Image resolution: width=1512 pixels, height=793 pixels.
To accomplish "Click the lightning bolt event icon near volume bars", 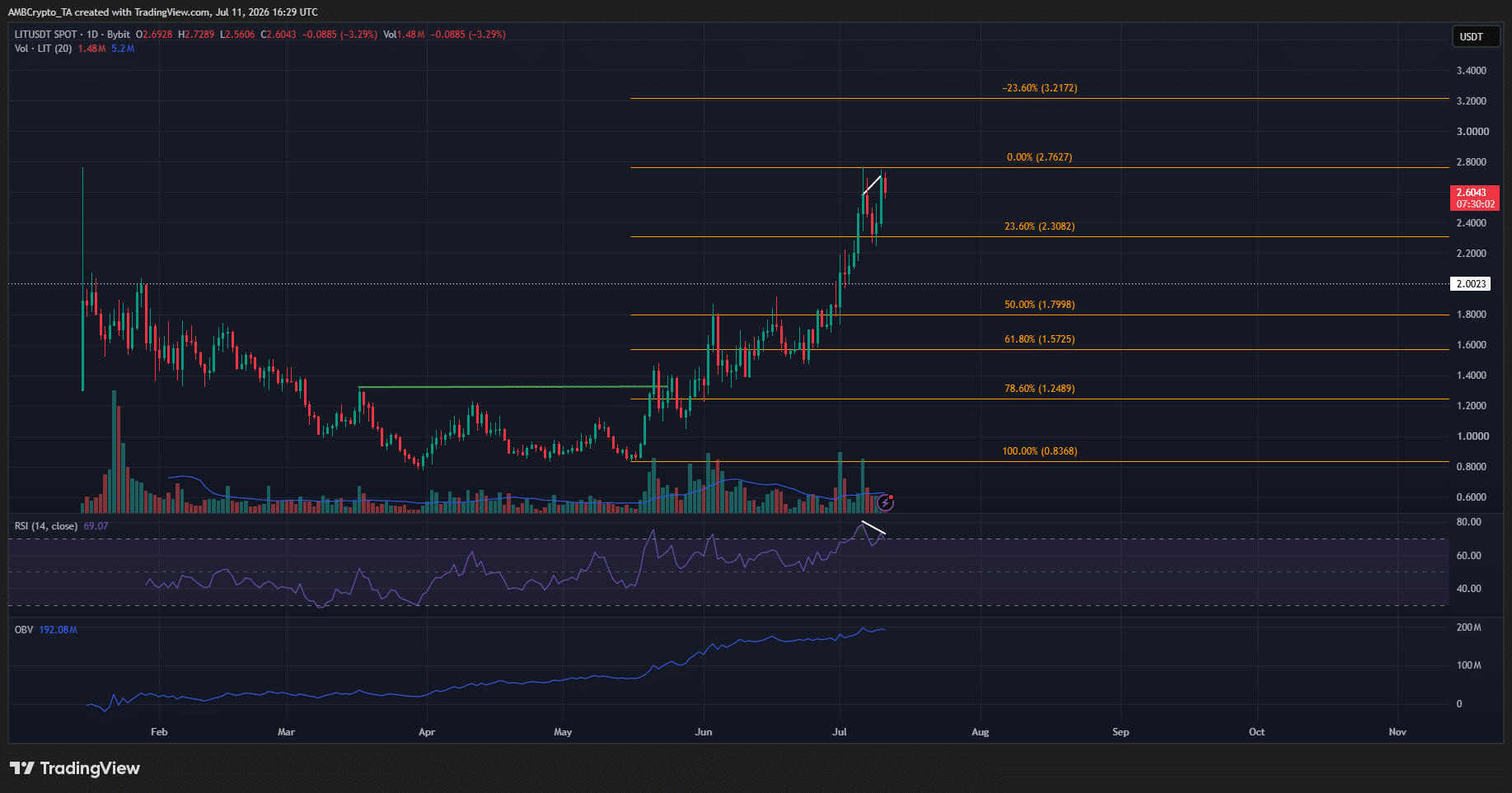I will point(885,502).
